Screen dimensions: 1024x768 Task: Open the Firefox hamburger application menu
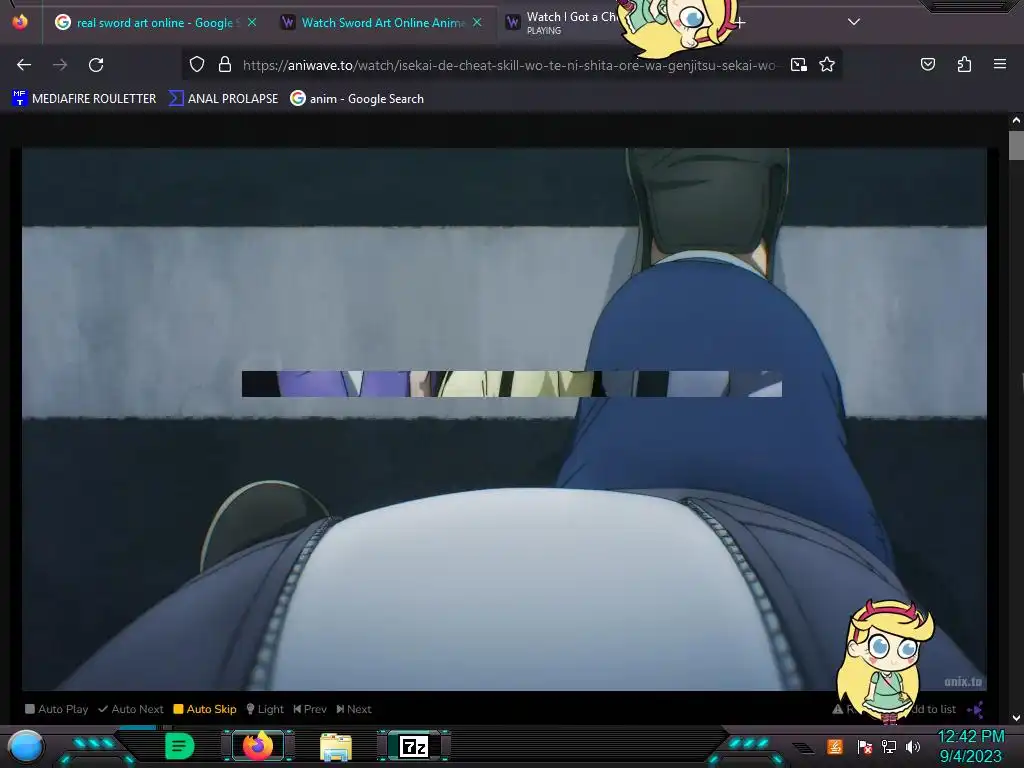tap(1000, 64)
